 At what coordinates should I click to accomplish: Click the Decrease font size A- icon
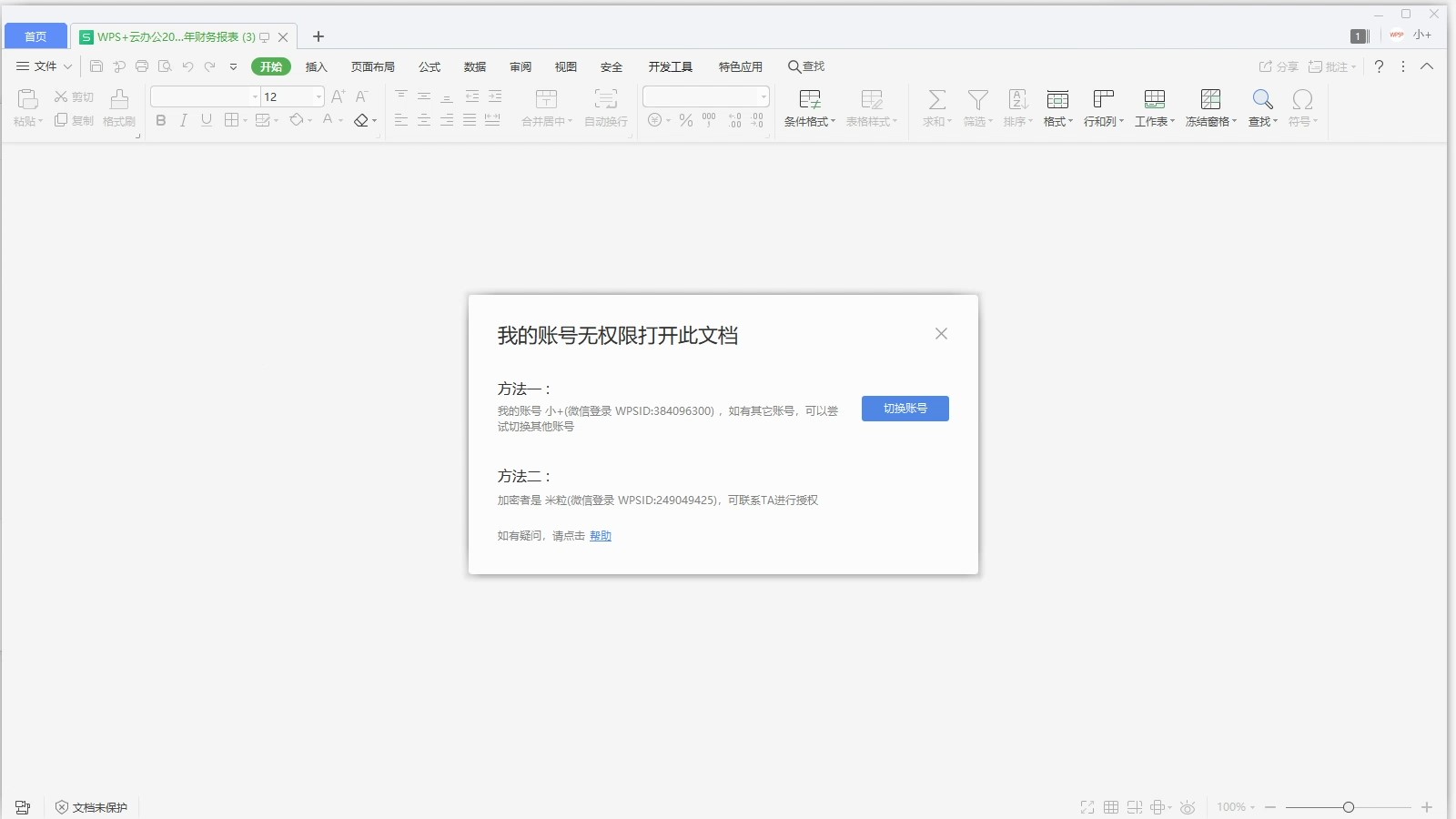361,96
